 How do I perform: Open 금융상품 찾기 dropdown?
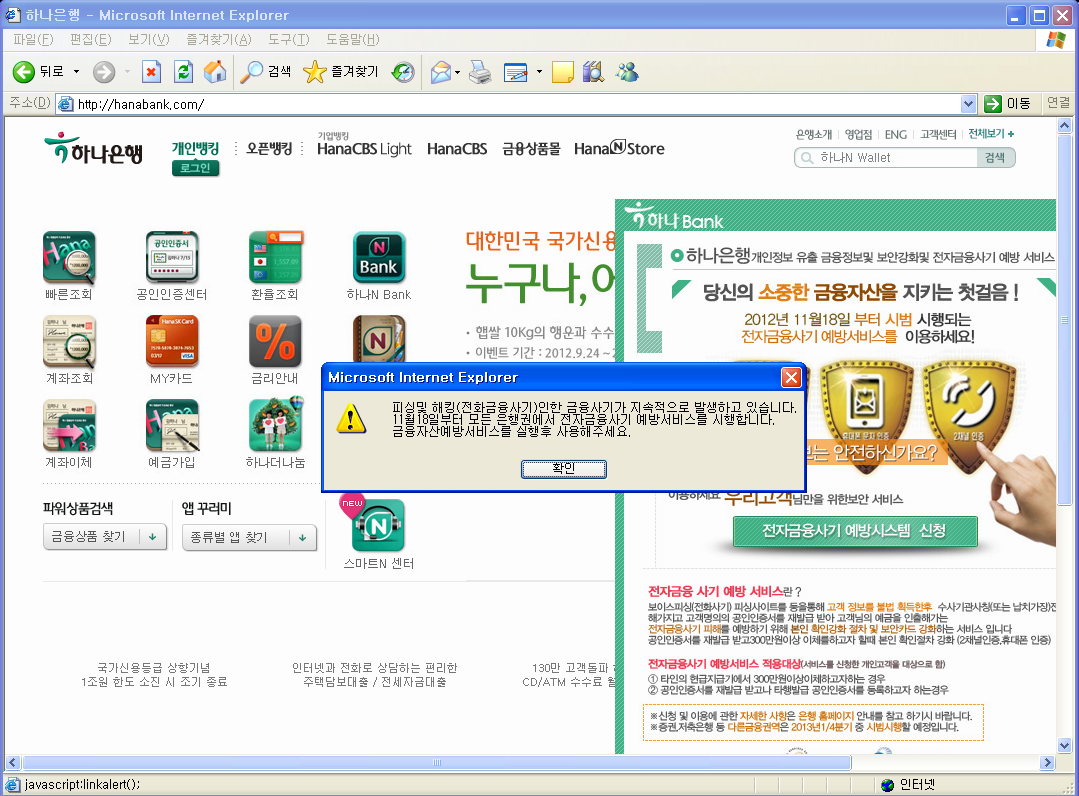[x=105, y=537]
